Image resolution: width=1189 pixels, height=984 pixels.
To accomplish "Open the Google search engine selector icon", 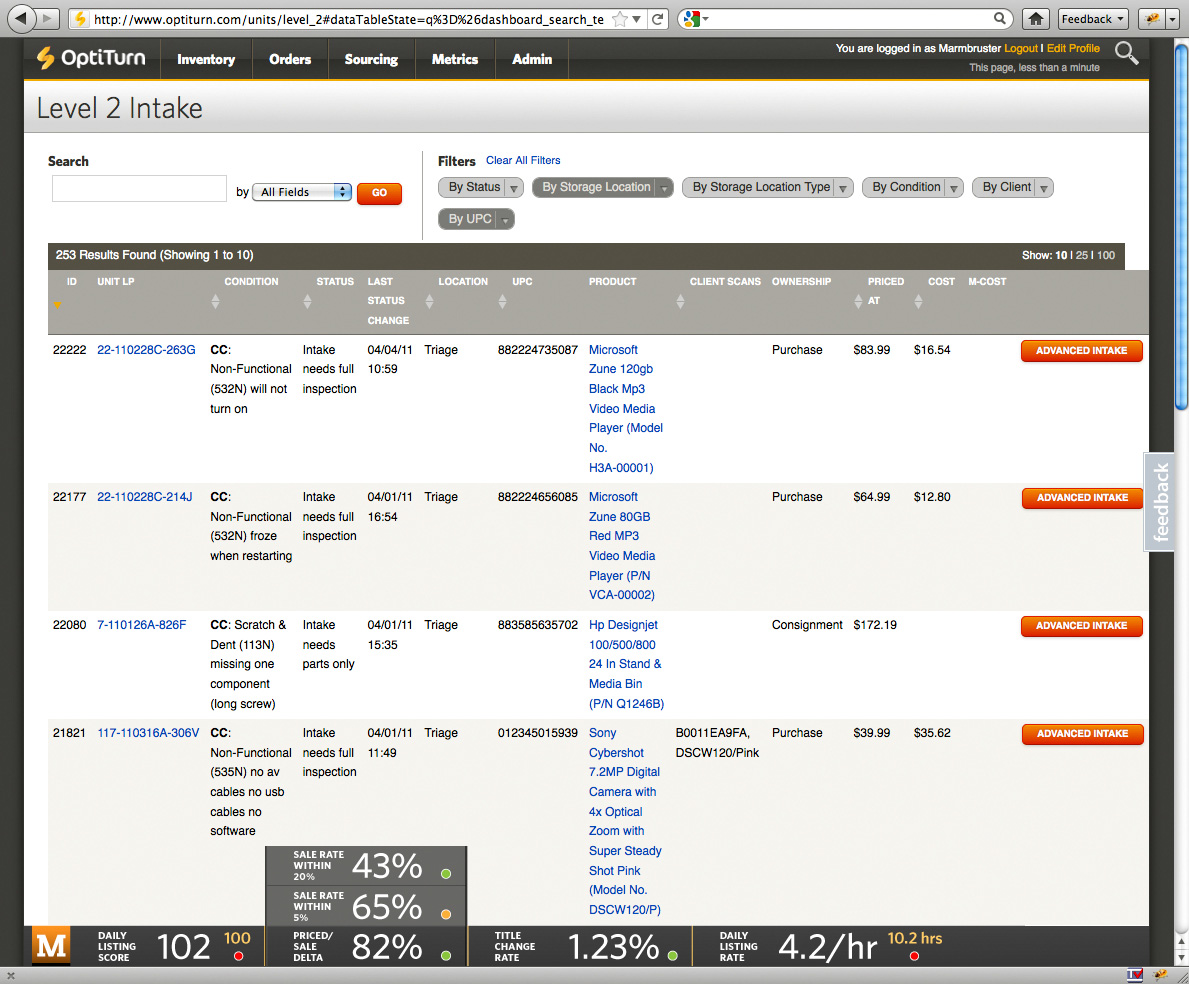I will [692, 20].
